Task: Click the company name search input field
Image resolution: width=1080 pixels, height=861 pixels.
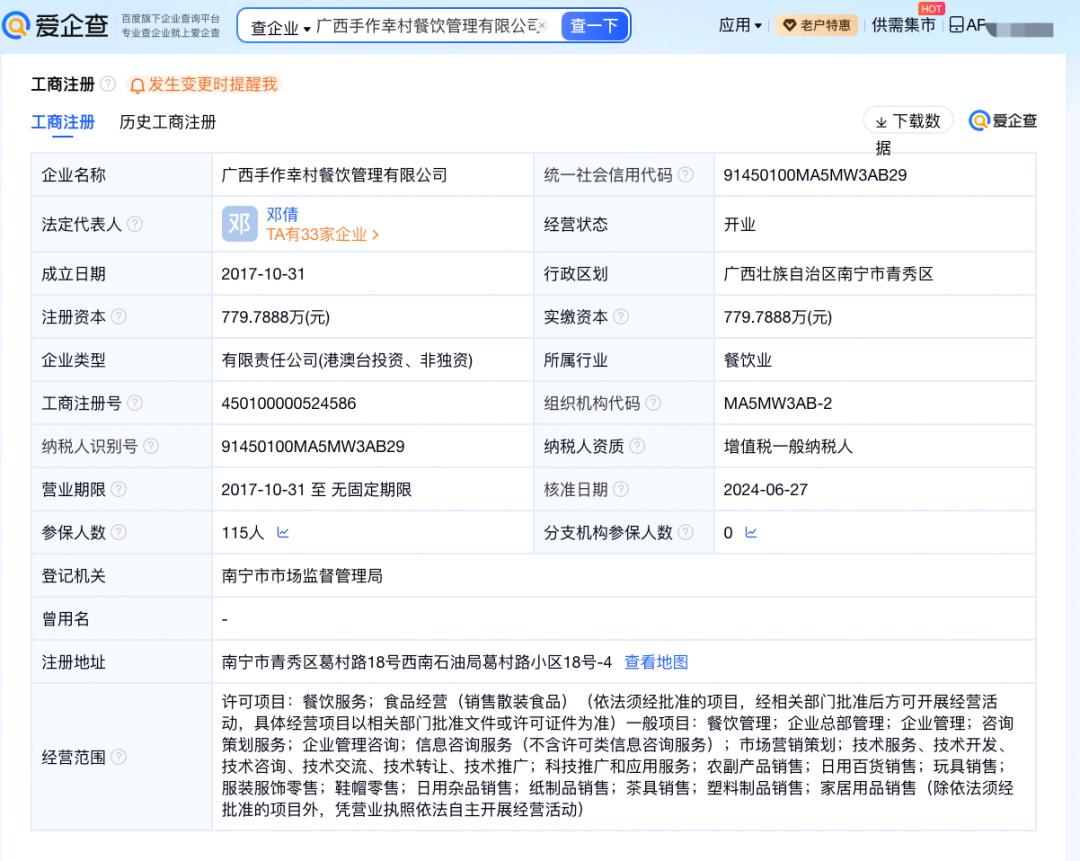Action: (x=425, y=26)
